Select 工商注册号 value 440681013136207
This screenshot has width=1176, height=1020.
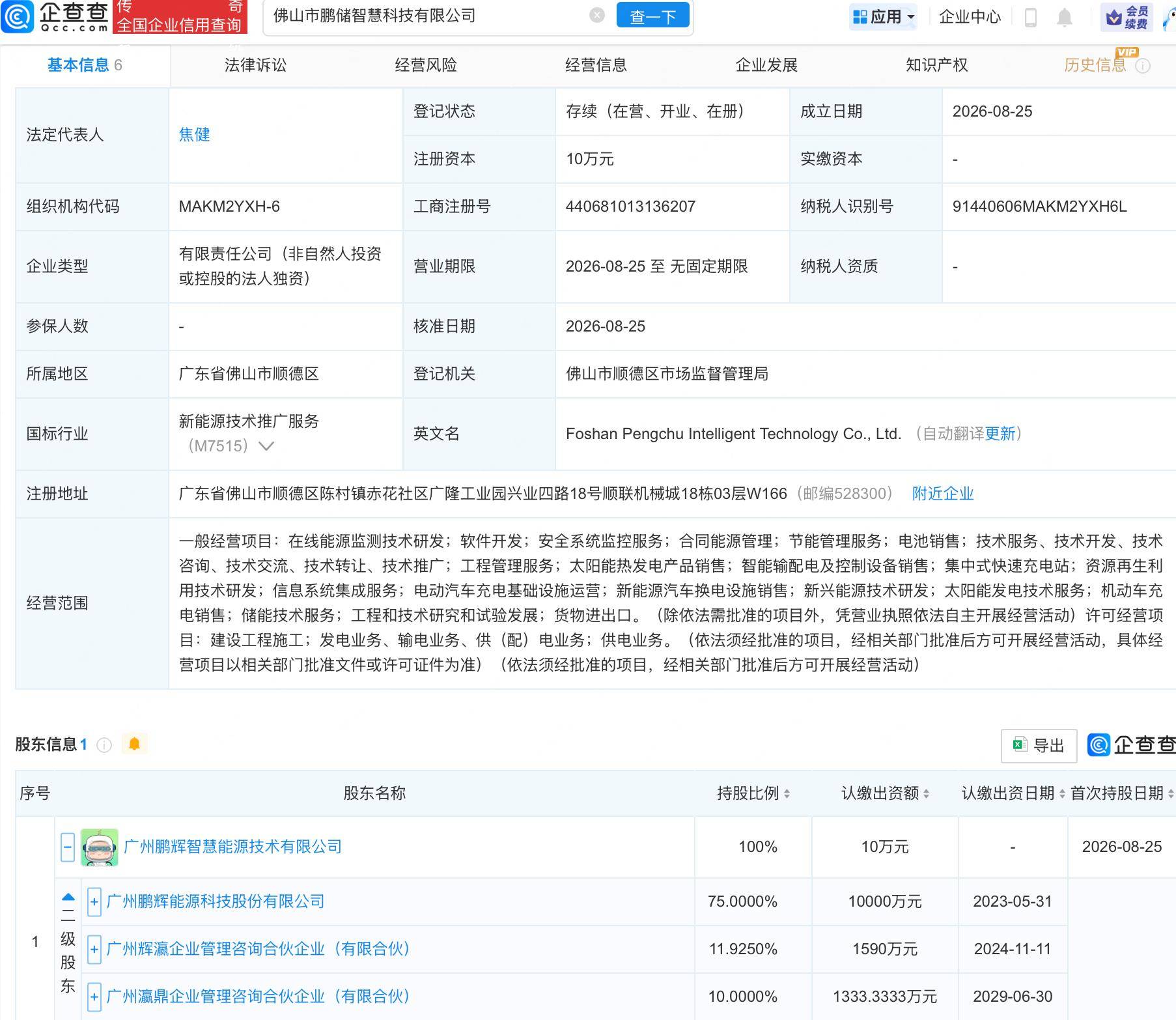coord(630,206)
